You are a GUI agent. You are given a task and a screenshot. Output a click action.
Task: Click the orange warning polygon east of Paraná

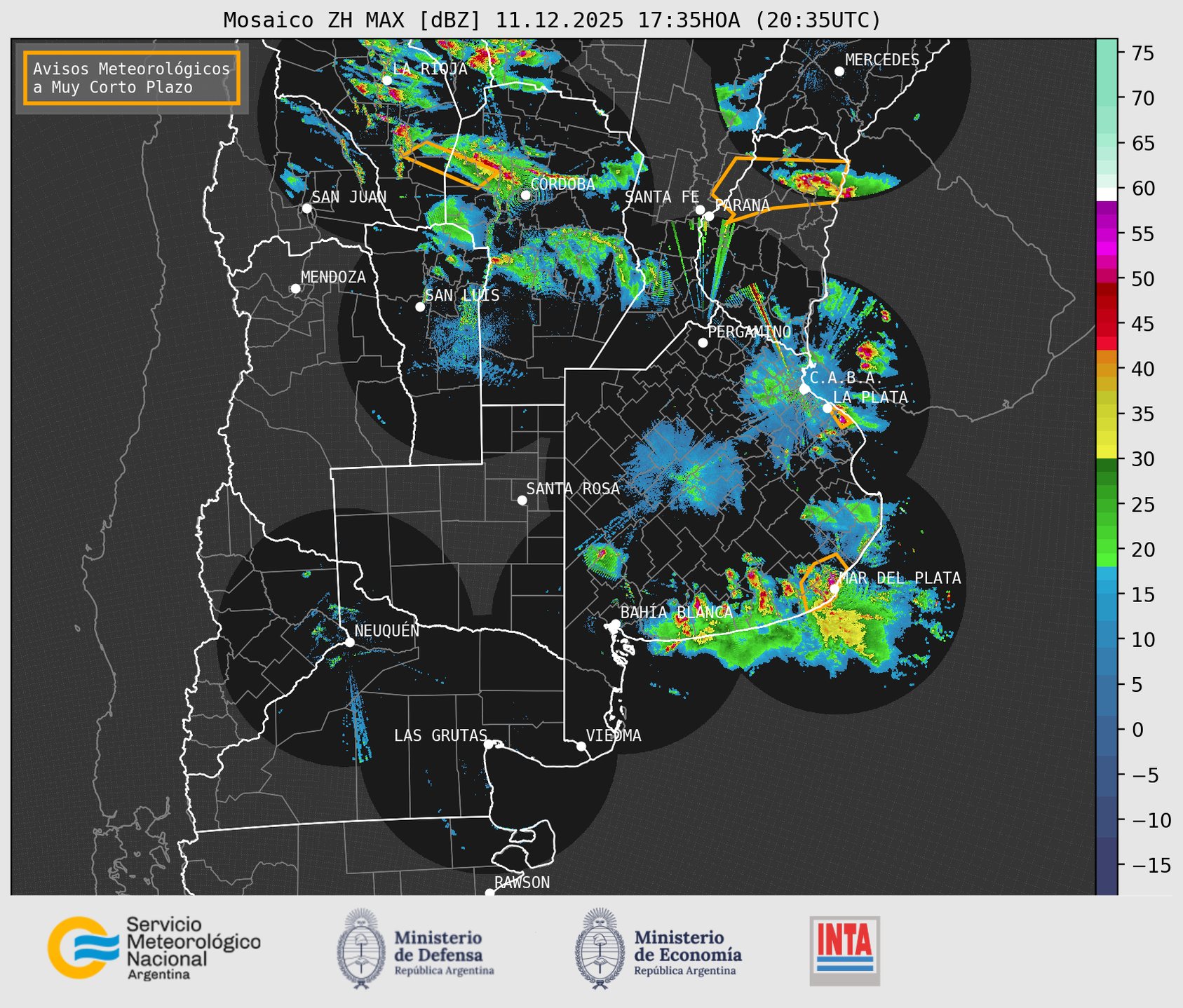pos(780,189)
